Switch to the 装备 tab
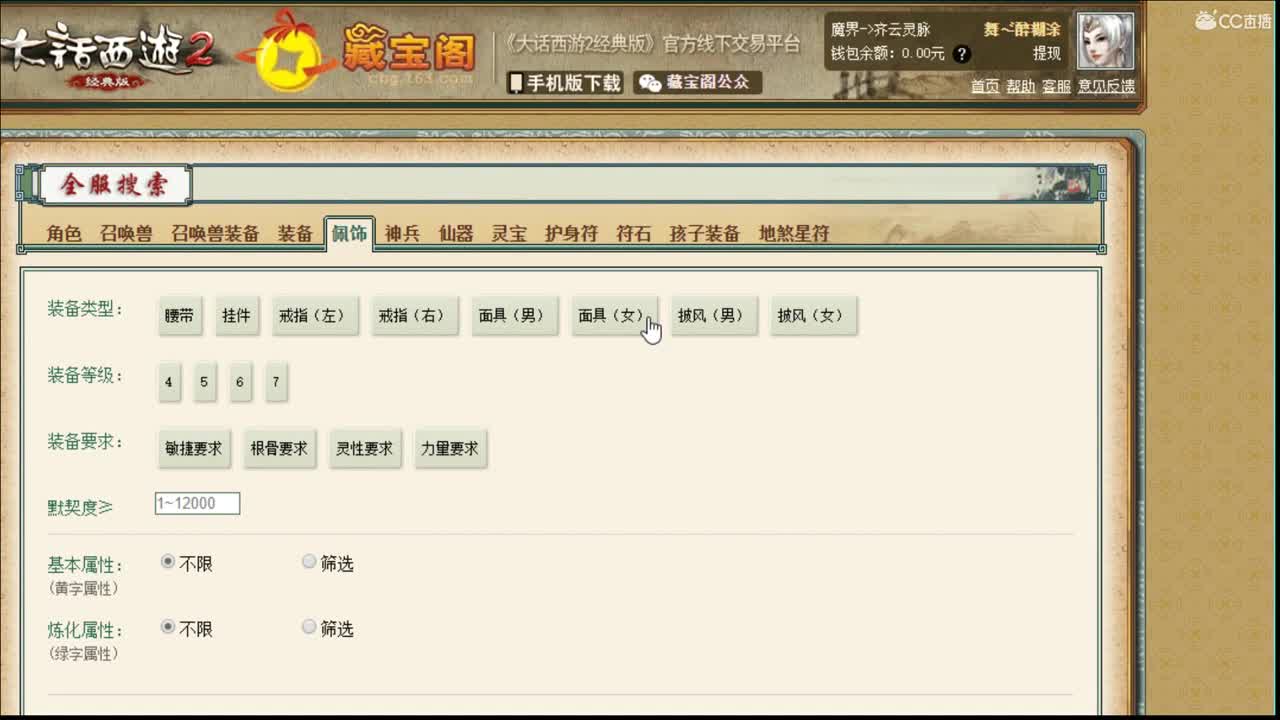The image size is (1280, 720). tap(295, 234)
